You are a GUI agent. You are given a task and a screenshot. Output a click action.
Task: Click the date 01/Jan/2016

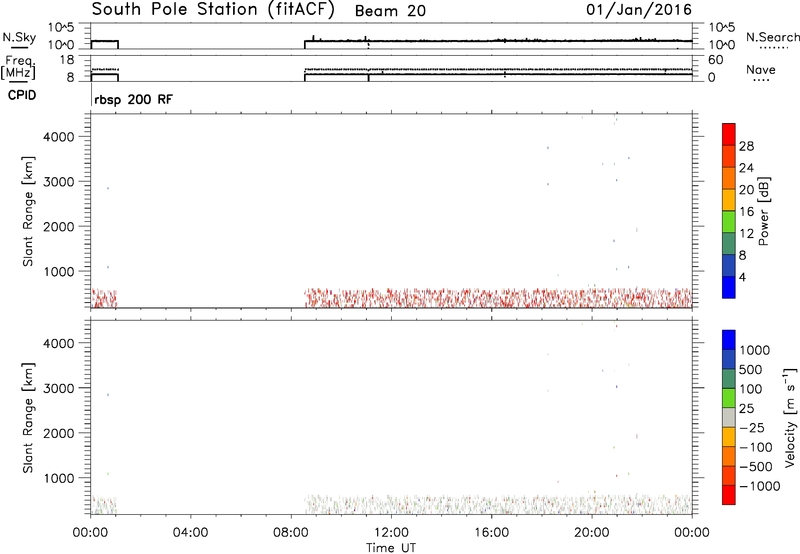pyautogui.click(x=639, y=9)
